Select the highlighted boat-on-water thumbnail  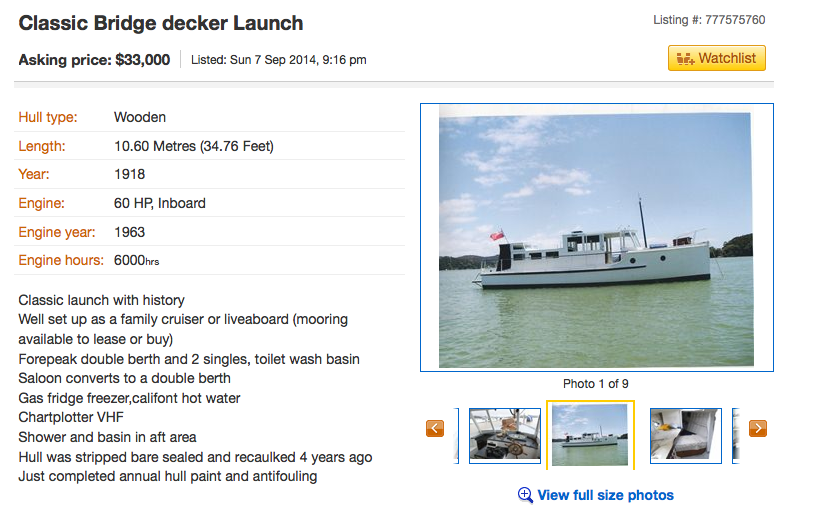(590, 435)
